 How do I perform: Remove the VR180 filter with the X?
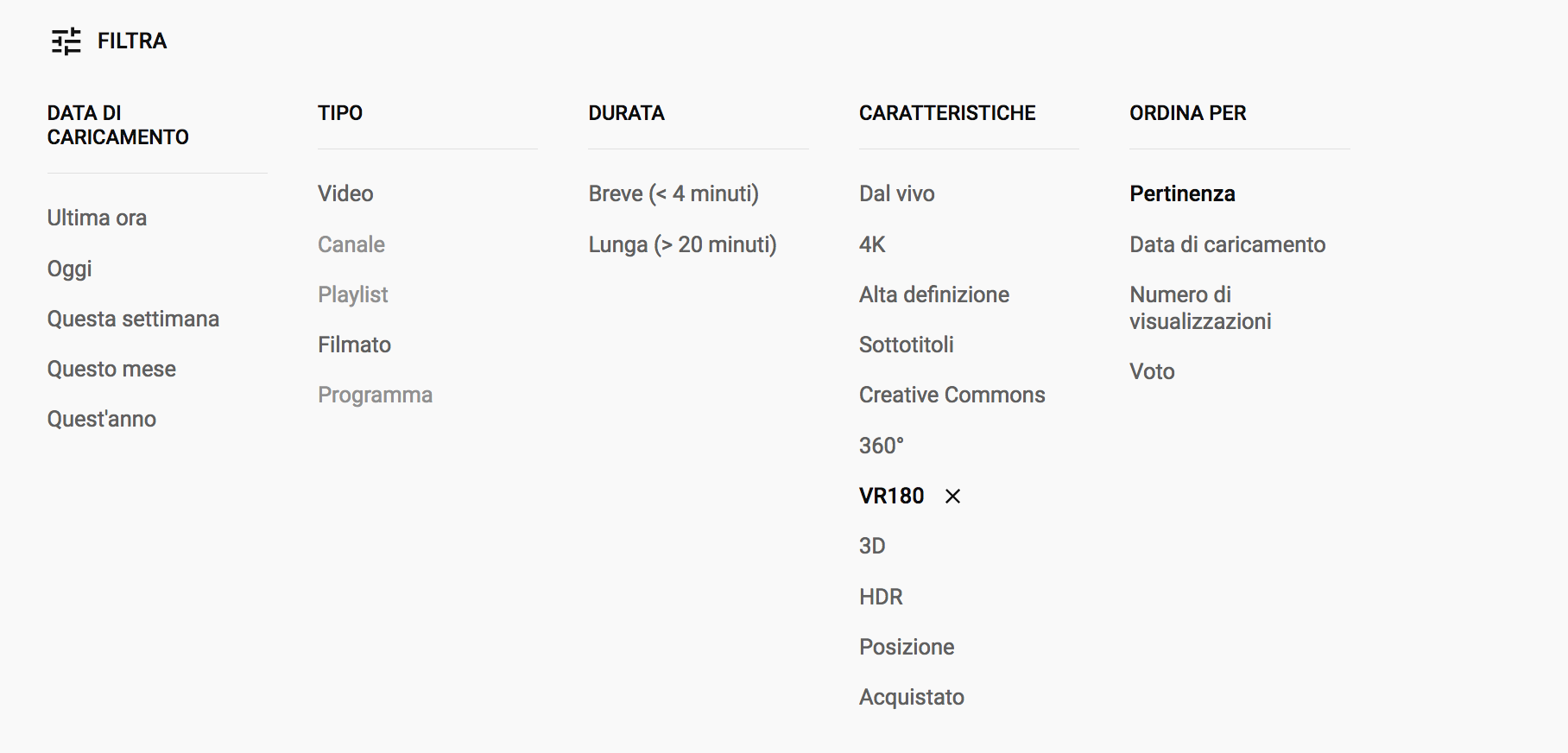tap(952, 497)
